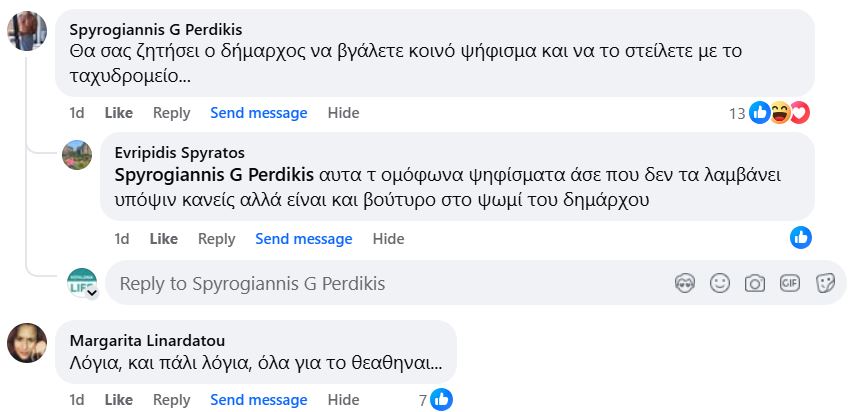This screenshot has height=412, width=853.
Task: Open the GIF picker in reply box
Action: click(x=790, y=284)
